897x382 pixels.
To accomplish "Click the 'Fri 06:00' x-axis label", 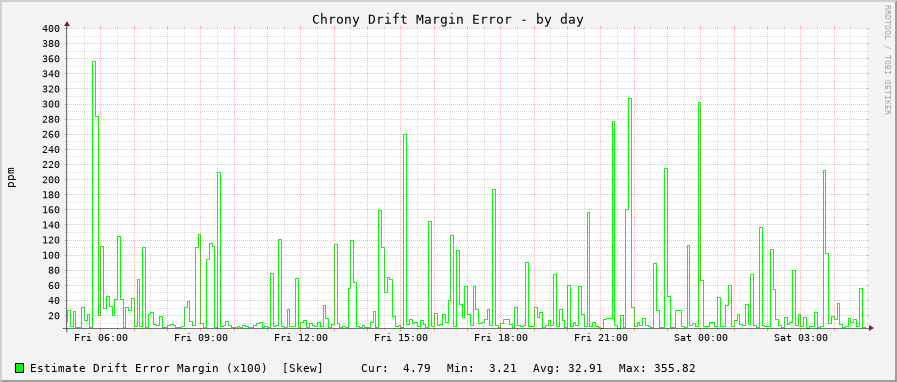I will coord(101,338).
